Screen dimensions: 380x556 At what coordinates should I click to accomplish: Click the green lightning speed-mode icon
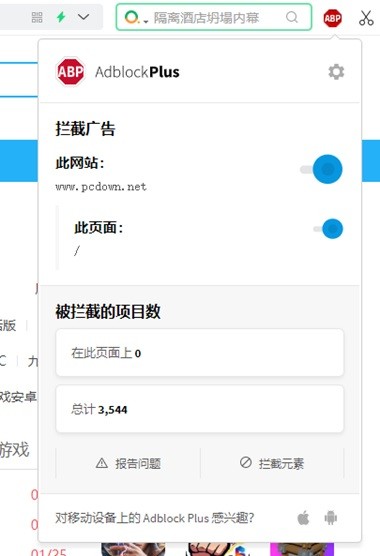pyautogui.click(x=61, y=17)
